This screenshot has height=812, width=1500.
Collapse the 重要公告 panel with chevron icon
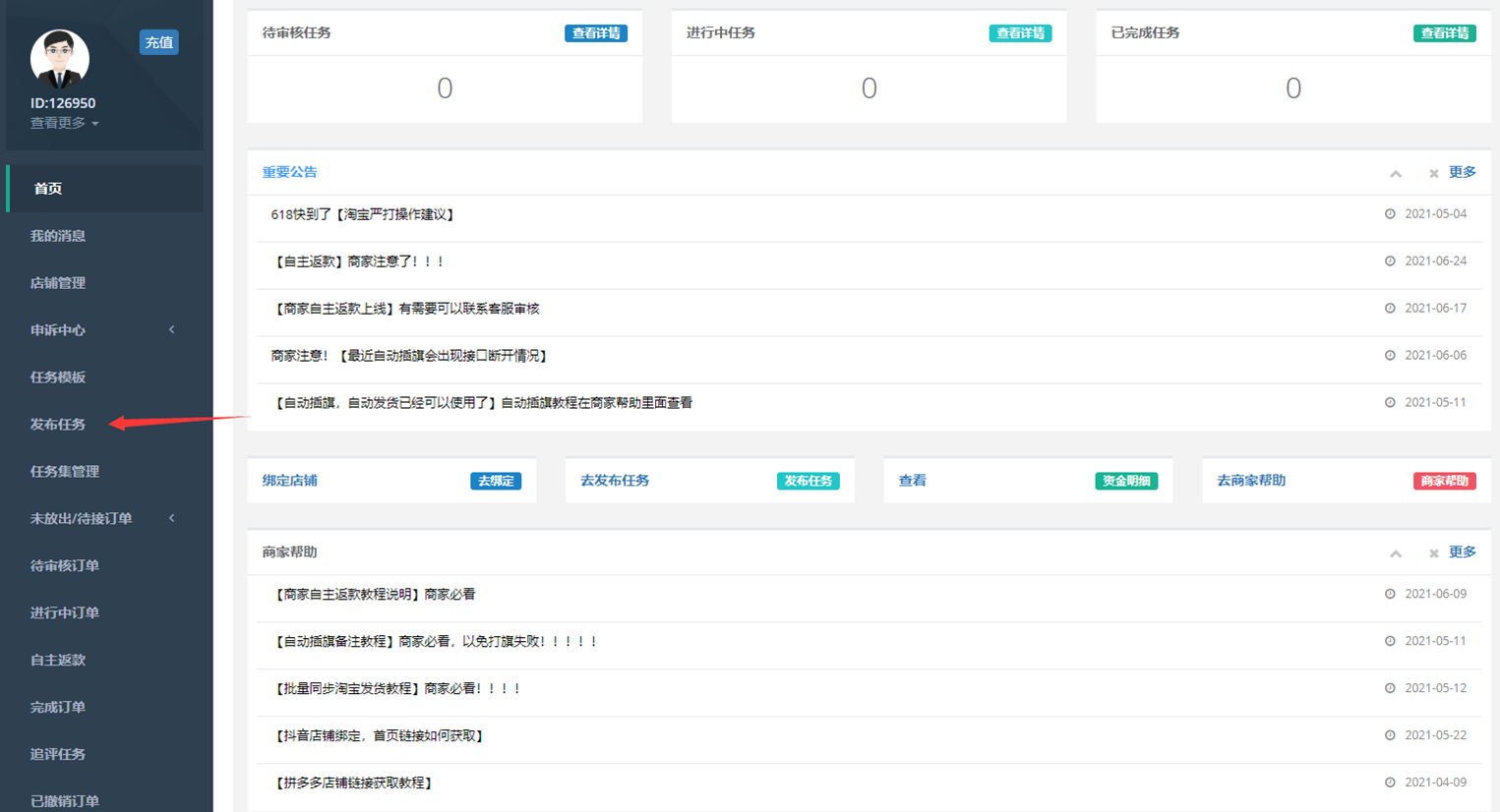pos(1396,174)
